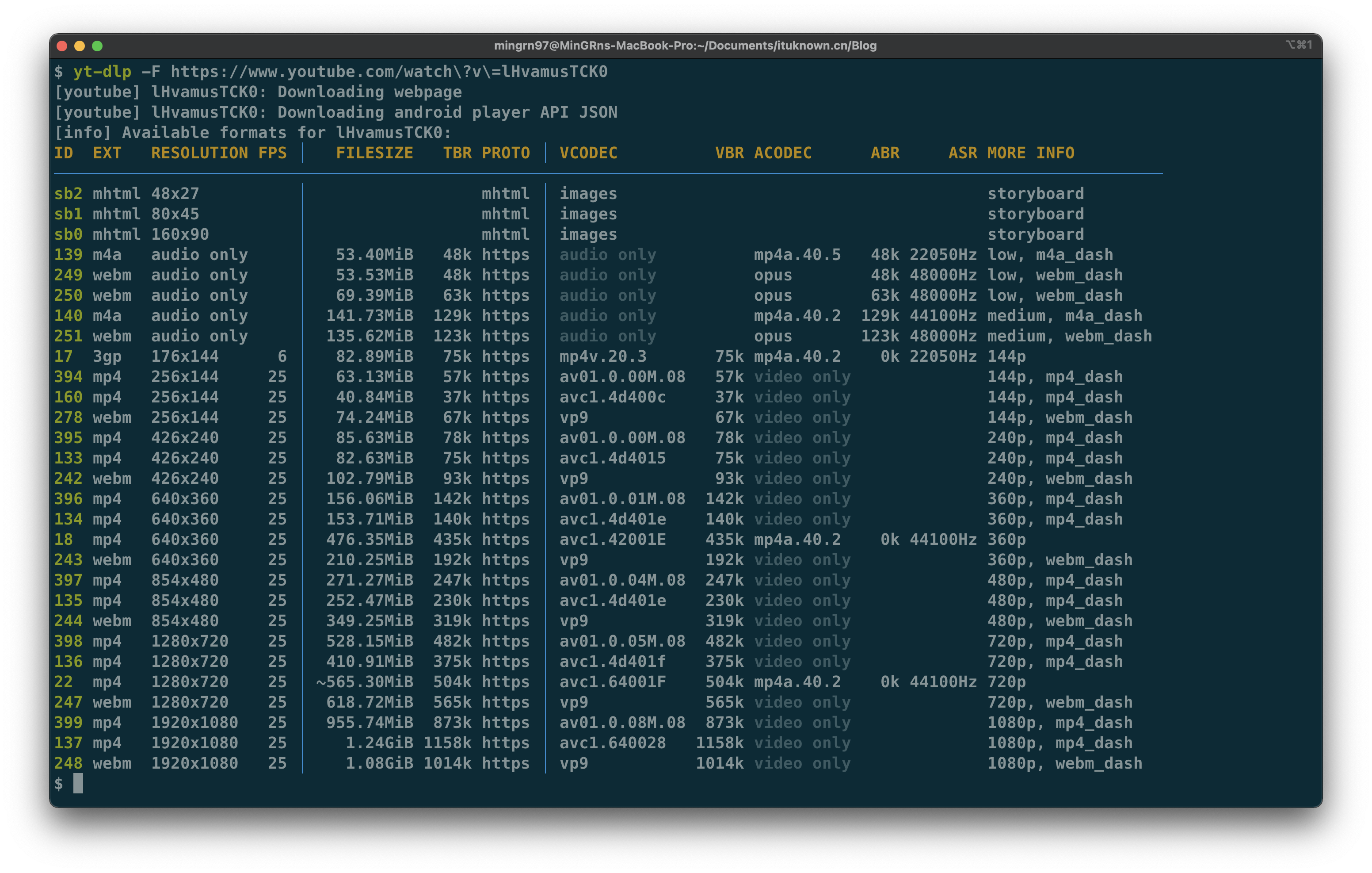
Task: Click the ~565.30MiB filesize value
Action: [x=365, y=682]
